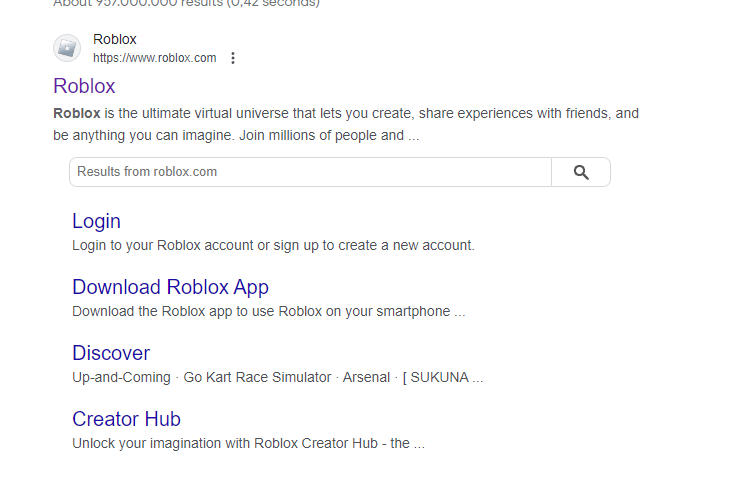The height and width of the screenshot is (481, 754).
Task: Click the Roblox site favicon
Action: click(67, 48)
